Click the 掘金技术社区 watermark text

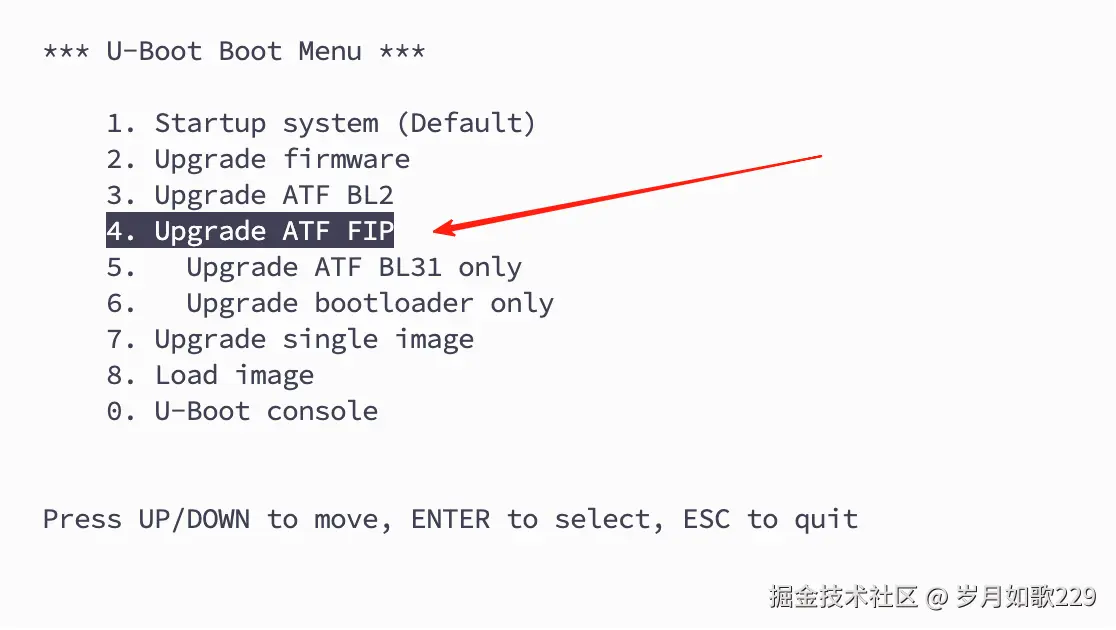(x=843, y=597)
